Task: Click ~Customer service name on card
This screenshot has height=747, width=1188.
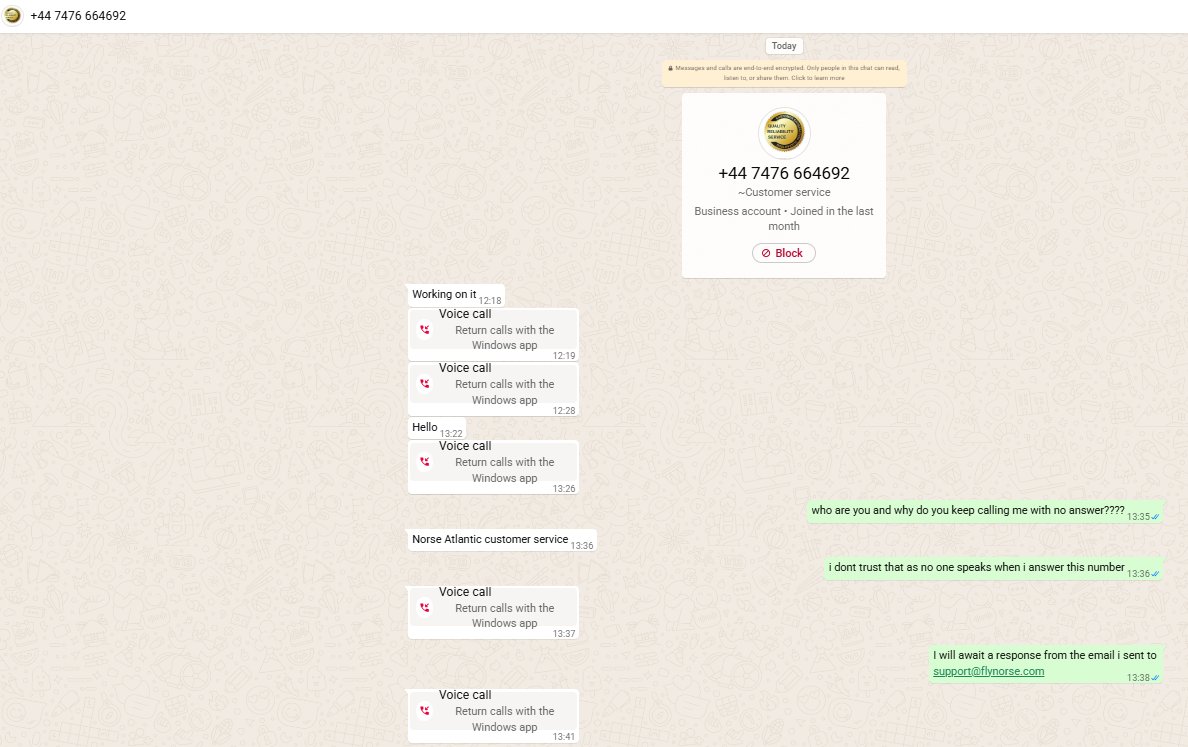Action: click(x=783, y=192)
